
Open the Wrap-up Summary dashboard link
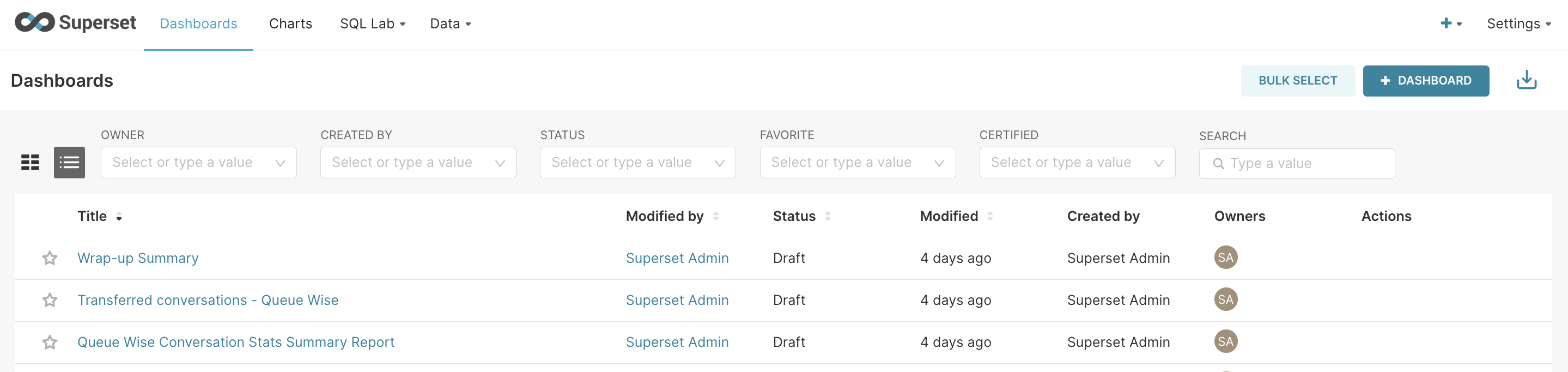(x=138, y=258)
